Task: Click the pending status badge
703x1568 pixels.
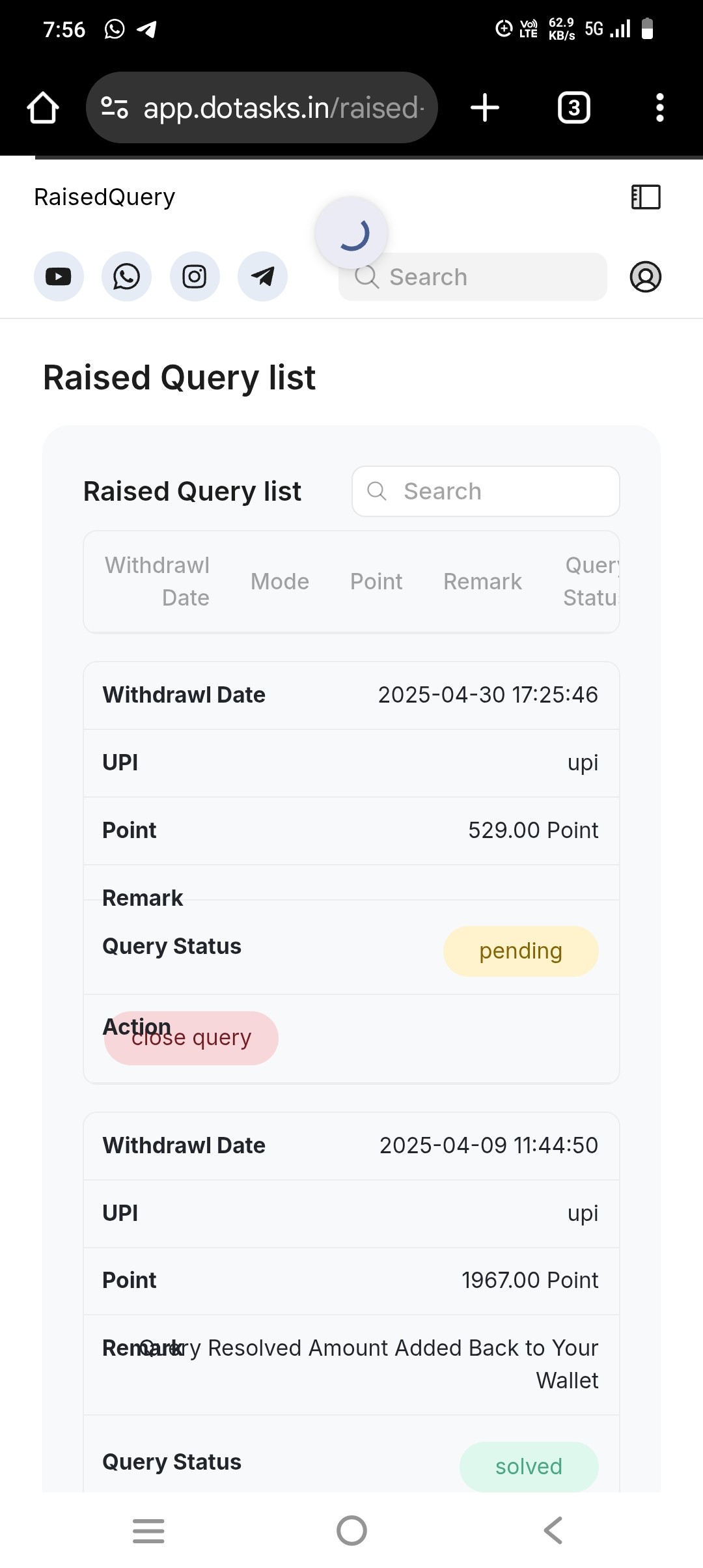Action: pyautogui.click(x=521, y=951)
